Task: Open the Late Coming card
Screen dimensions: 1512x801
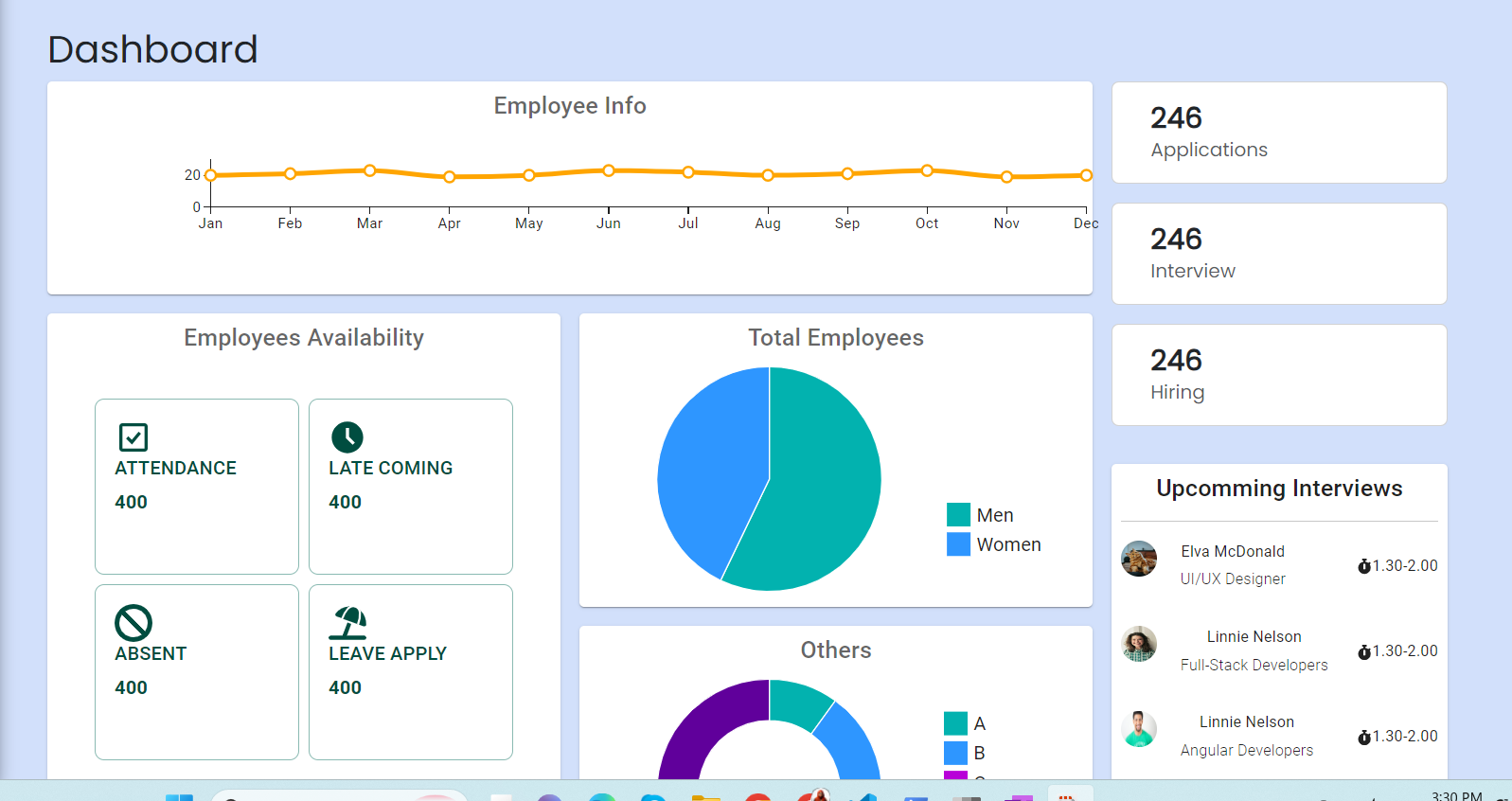Action: (411, 487)
